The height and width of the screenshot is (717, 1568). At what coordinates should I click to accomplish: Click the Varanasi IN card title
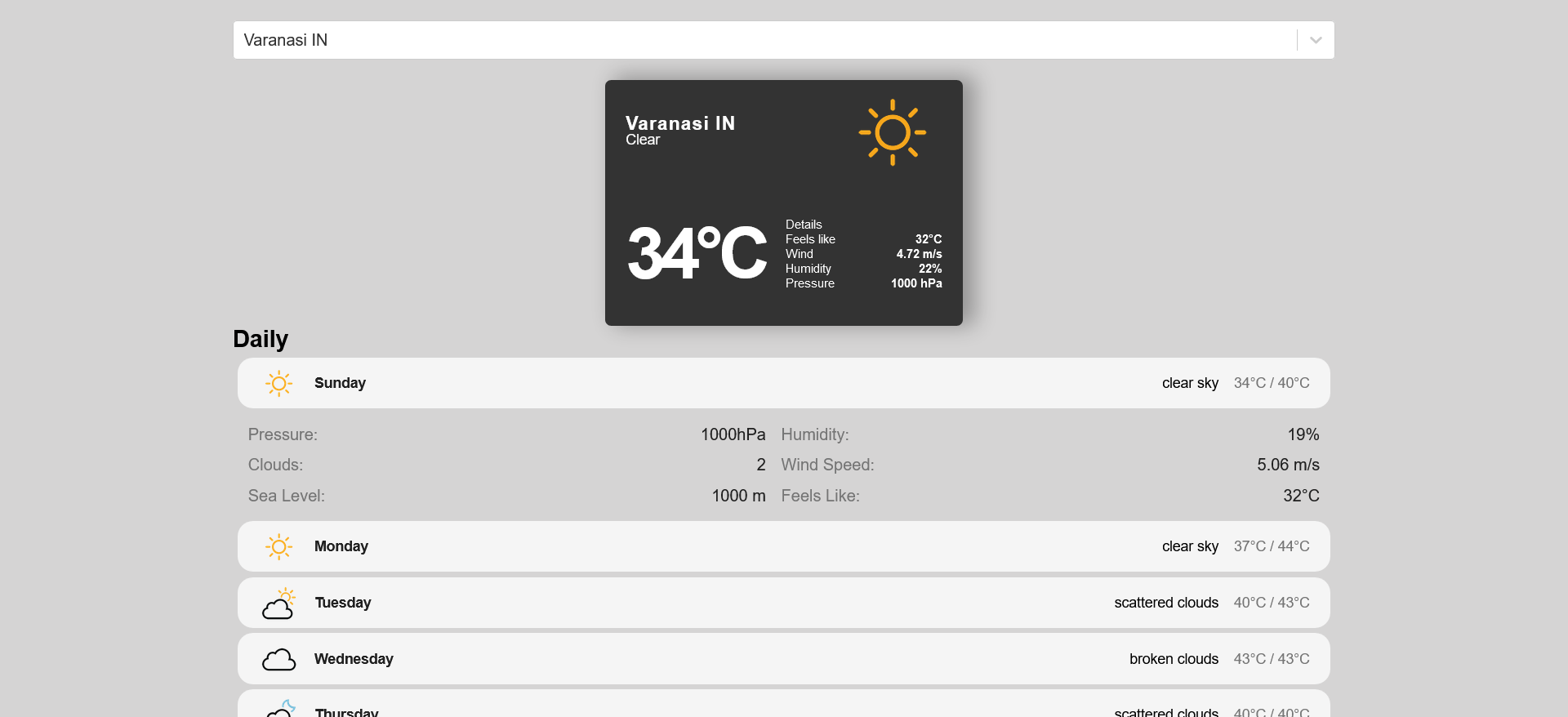680,123
